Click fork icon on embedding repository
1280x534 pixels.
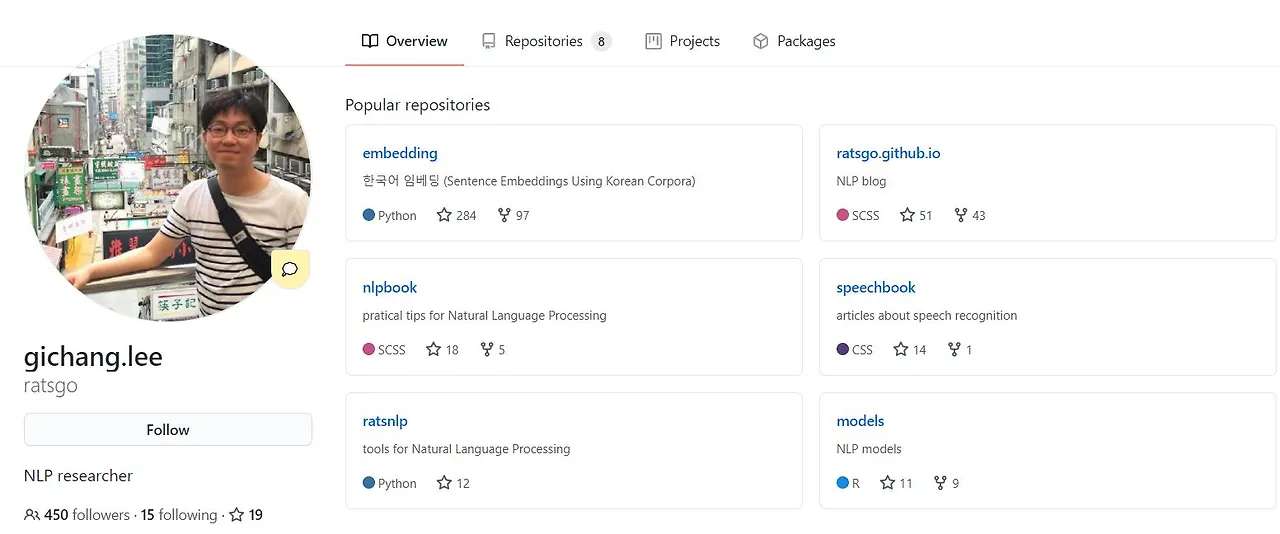[504, 215]
